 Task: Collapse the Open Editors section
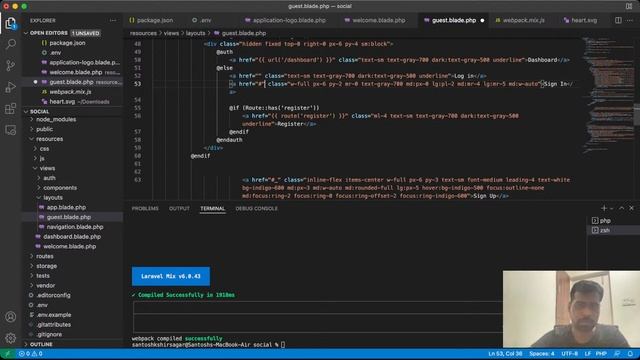(26, 33)
